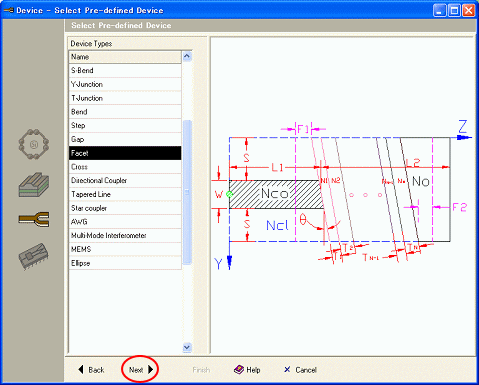Choose Y-Junction from the device list
Image resolution: width=479 pixels, height=385 pixels.
125,84
